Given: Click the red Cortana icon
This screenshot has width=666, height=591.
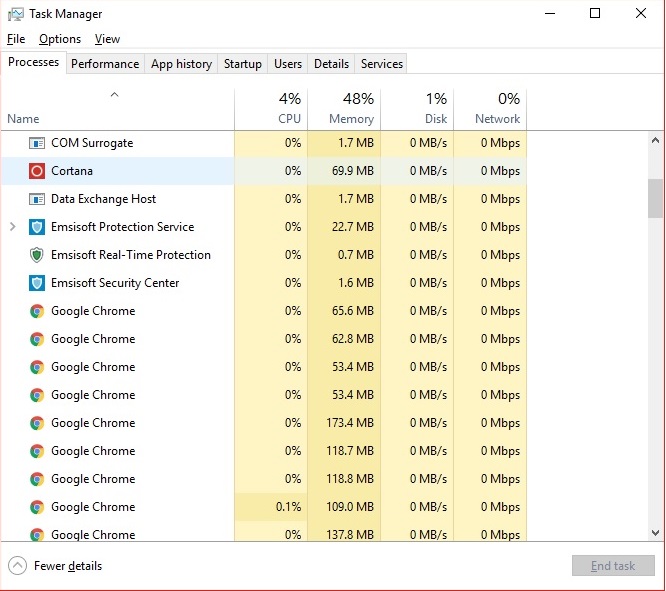Looking at the screenshot, I should [37, 171].
